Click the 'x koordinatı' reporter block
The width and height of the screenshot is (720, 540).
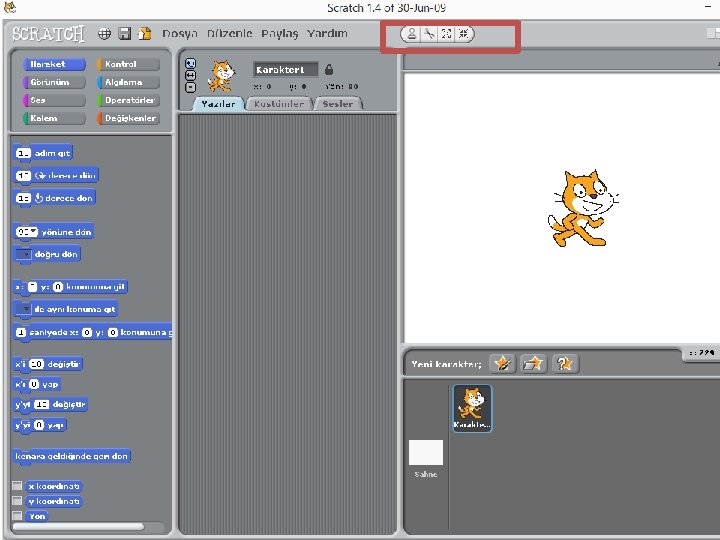click(x=54, y=486)
